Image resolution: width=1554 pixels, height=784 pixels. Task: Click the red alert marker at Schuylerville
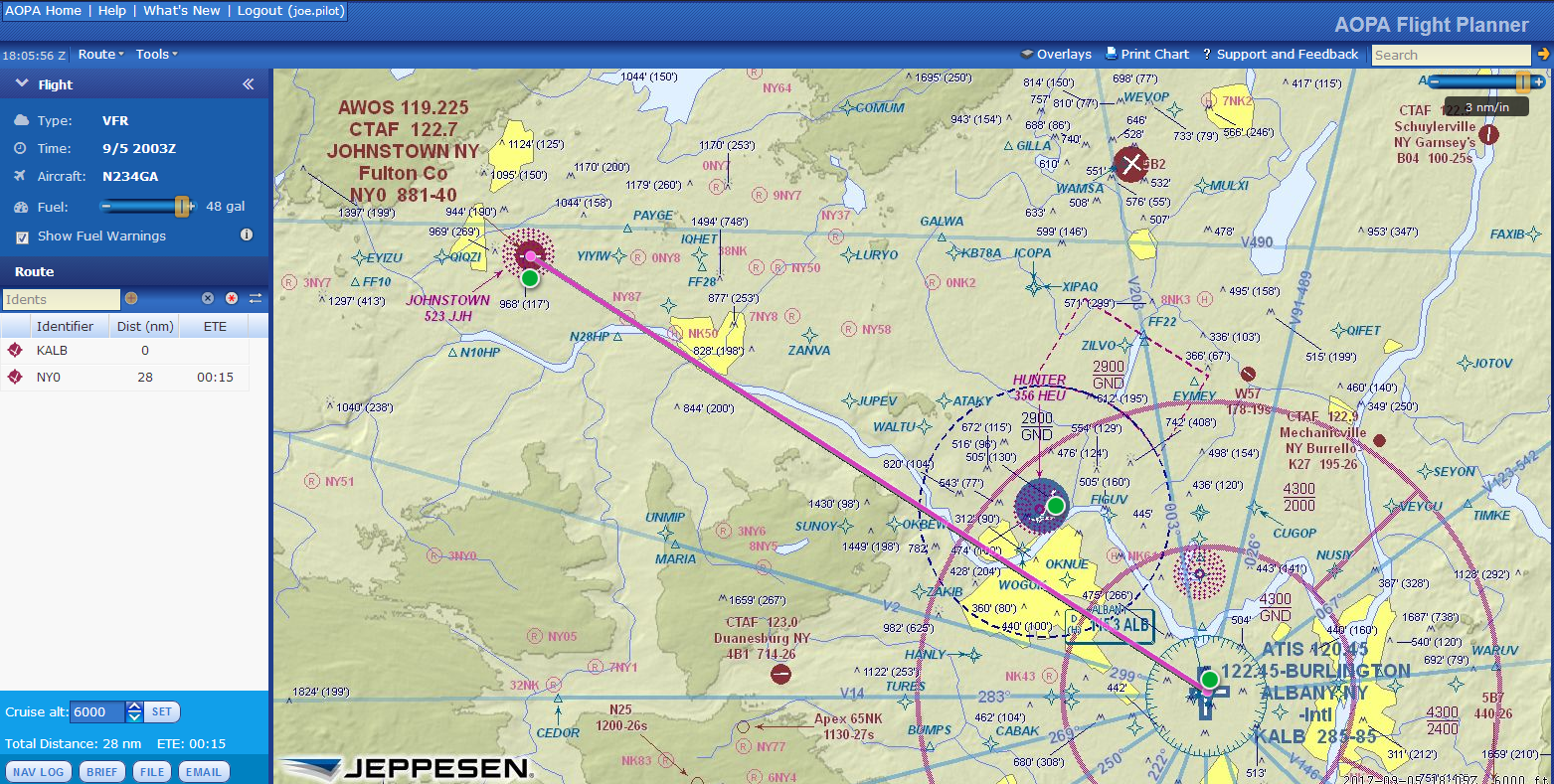click(1488, 134)
